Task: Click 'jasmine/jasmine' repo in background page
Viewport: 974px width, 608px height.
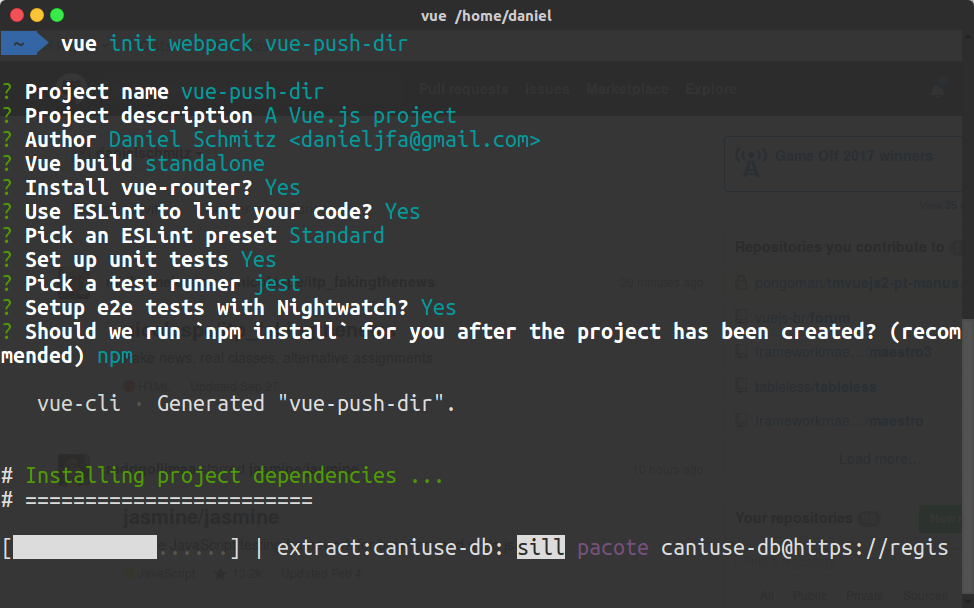Action: click(201, 517)
